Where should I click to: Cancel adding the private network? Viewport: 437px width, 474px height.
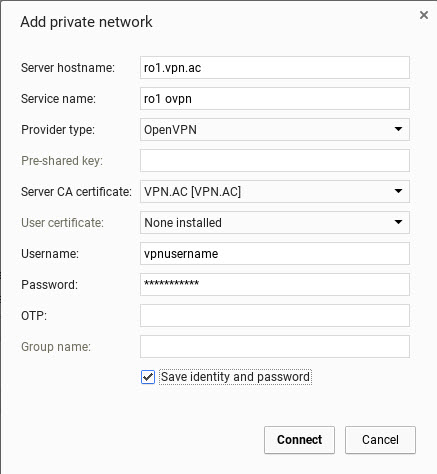(x=380, y=440)
